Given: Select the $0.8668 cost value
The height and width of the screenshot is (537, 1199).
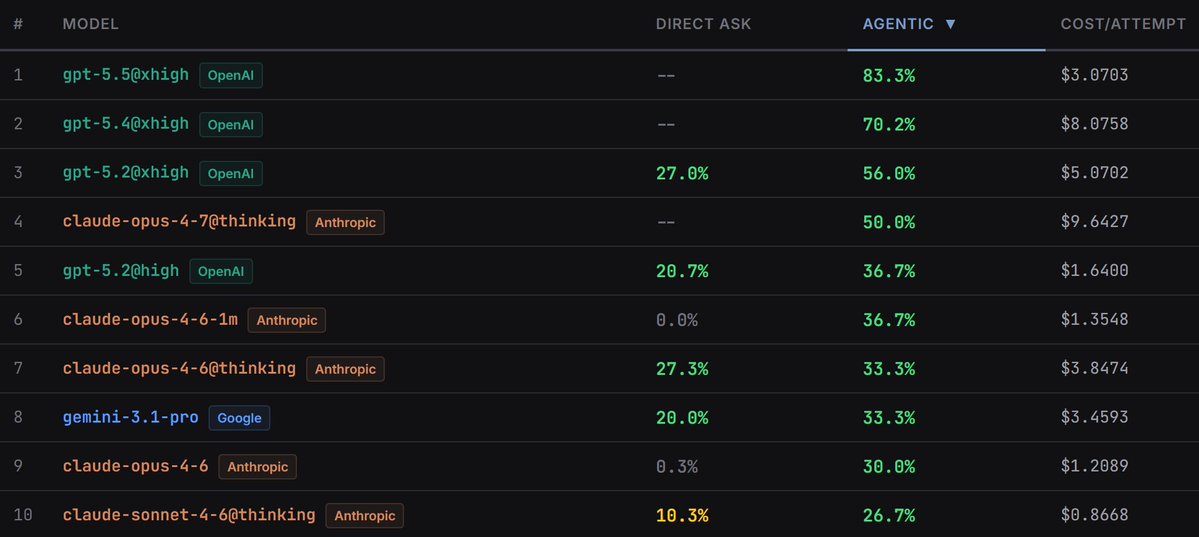Looking at the screenshot, I should pos(1094,516).
